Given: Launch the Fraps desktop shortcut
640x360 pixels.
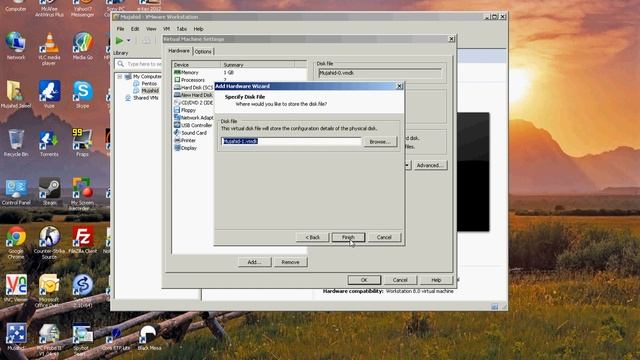Looking at the screenshot, I should click(83, 143).
